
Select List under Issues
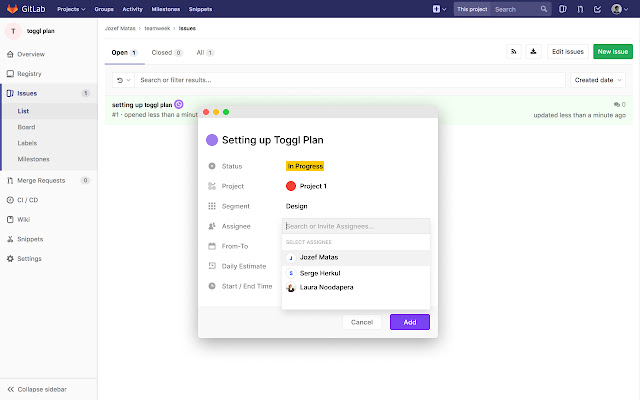[23, 111]
